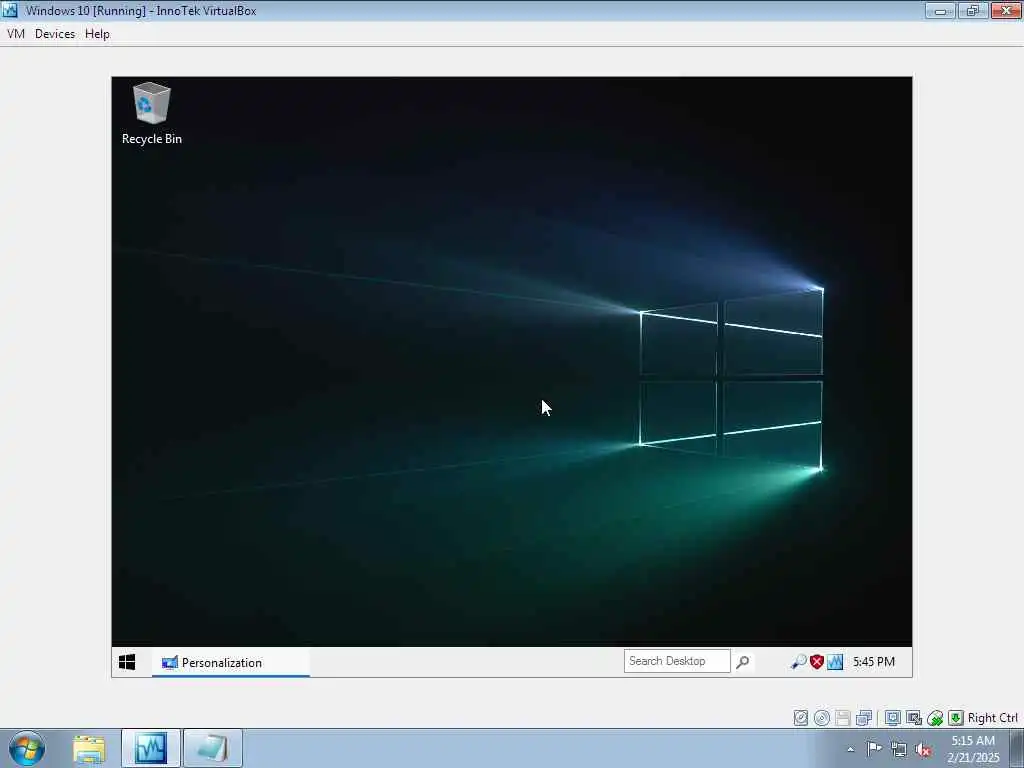Screen dimensions: 1024x768
Task: Click the green network adapter indicator icon
Action: (x=935, y=718)
